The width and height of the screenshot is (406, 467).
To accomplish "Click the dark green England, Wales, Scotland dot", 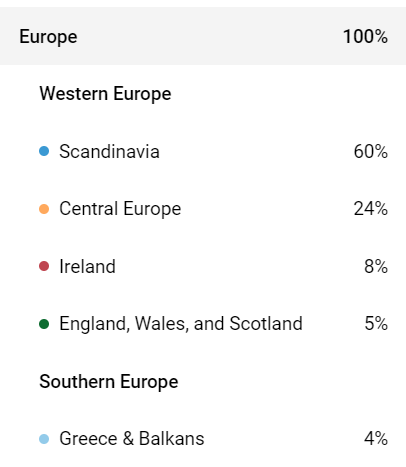I will [44, 324].
